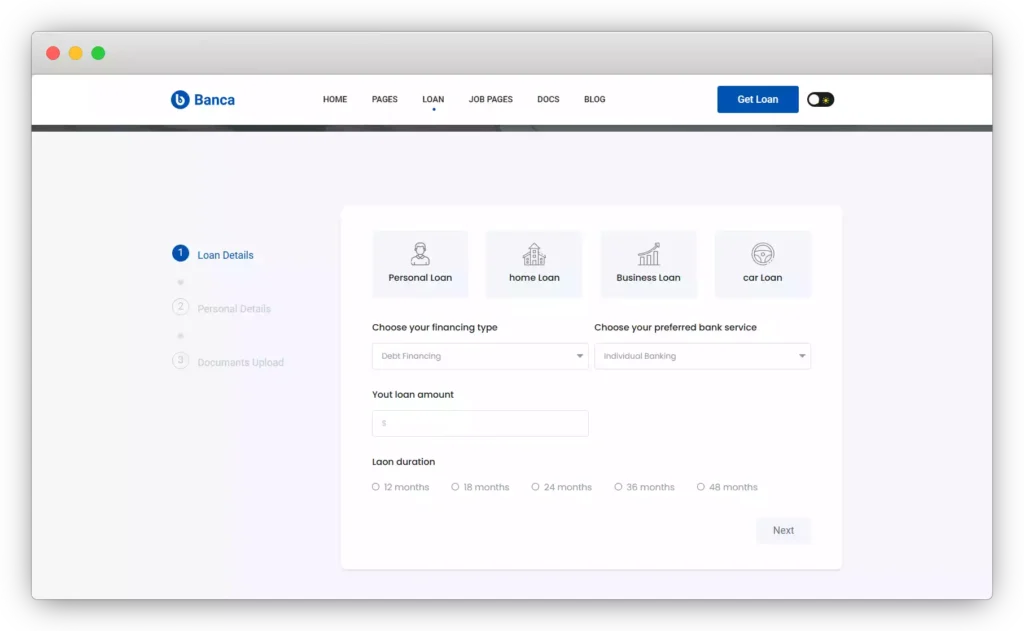Click the Next button
1024x631 pixels.
pyautogui.click(x=783, y=530)
